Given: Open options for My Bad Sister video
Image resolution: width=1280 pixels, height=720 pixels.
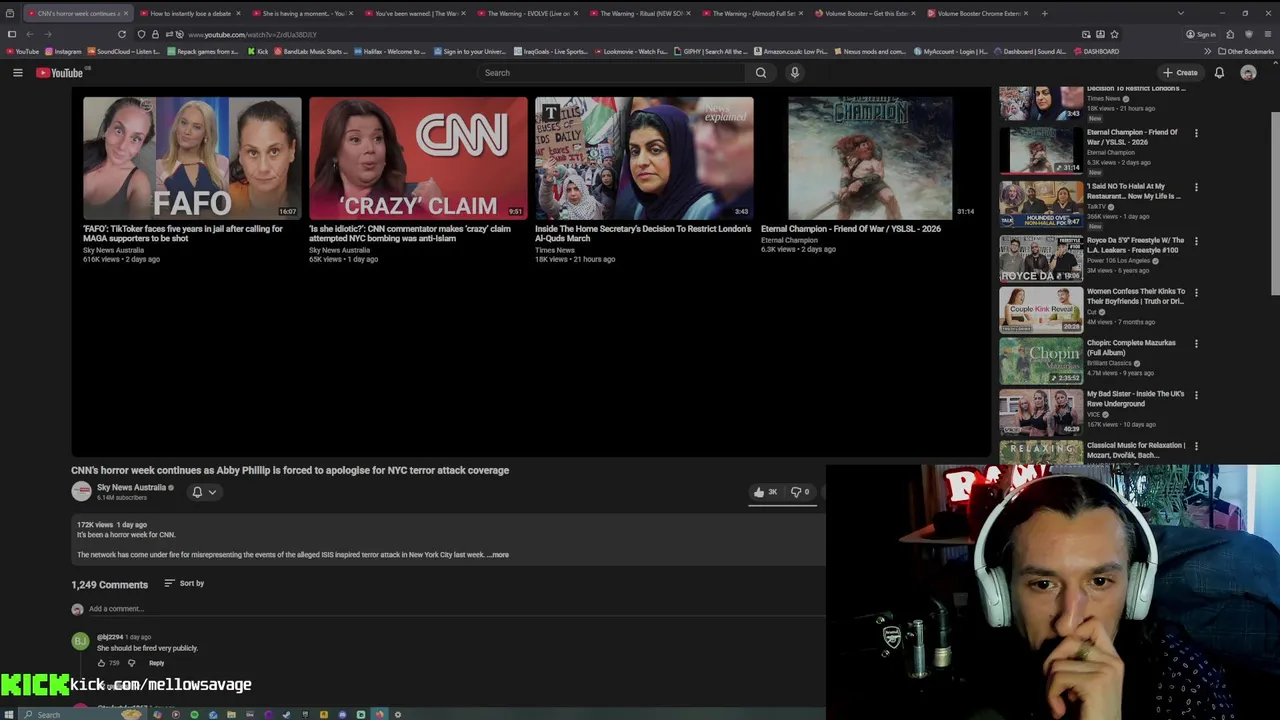Looking at the screenshot, I should click(x=1196, y=395).
